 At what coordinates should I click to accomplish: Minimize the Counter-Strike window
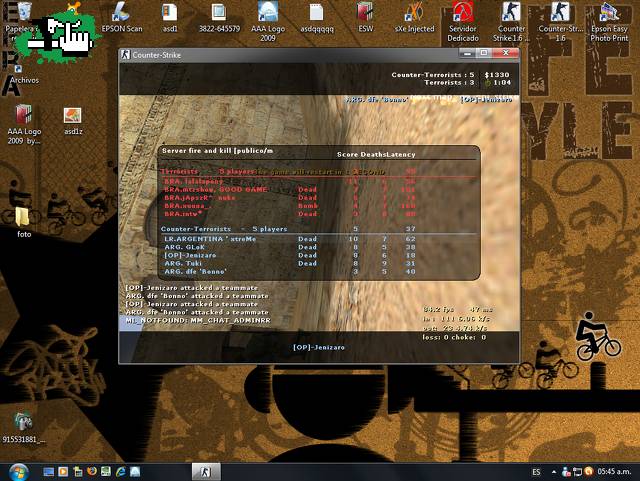pyautogui.click(x=467, y=53)
